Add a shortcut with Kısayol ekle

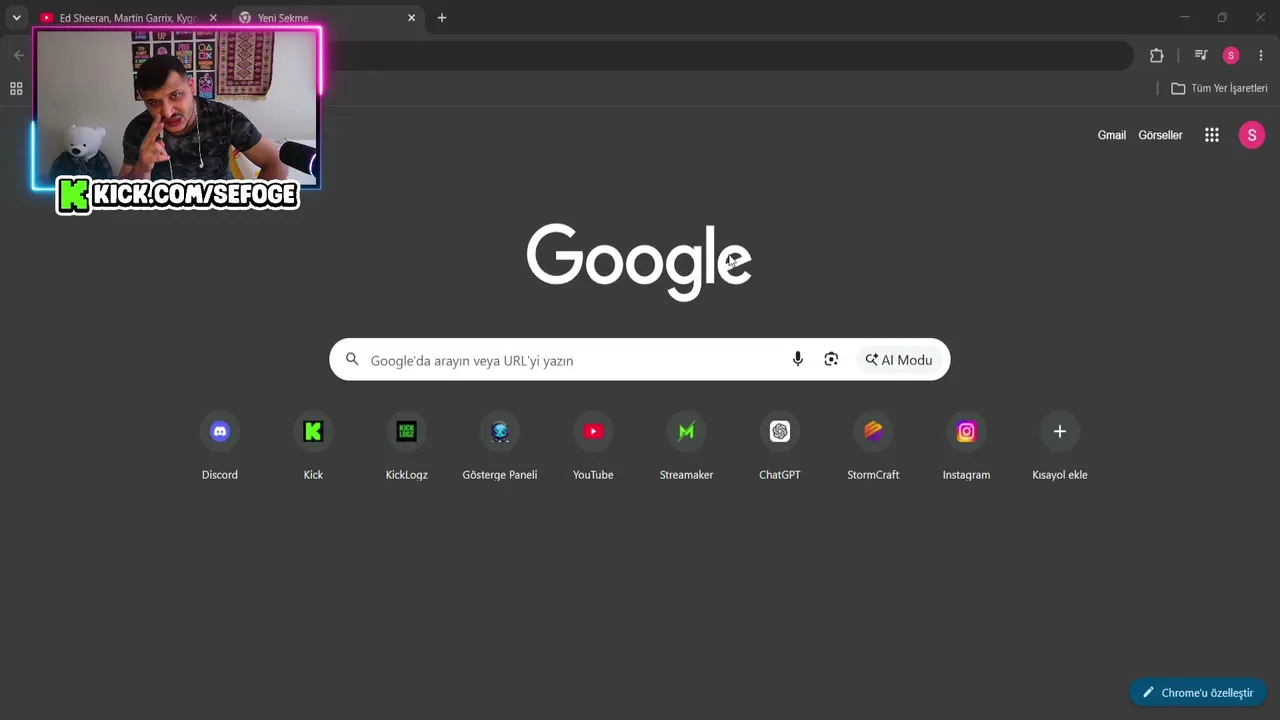point(1060,447)
